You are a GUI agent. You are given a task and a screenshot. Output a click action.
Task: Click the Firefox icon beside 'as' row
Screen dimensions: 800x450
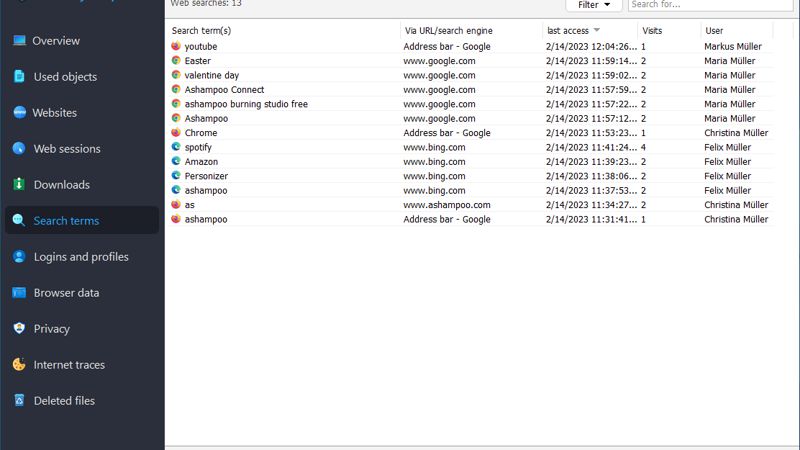(x=176, y=204)
